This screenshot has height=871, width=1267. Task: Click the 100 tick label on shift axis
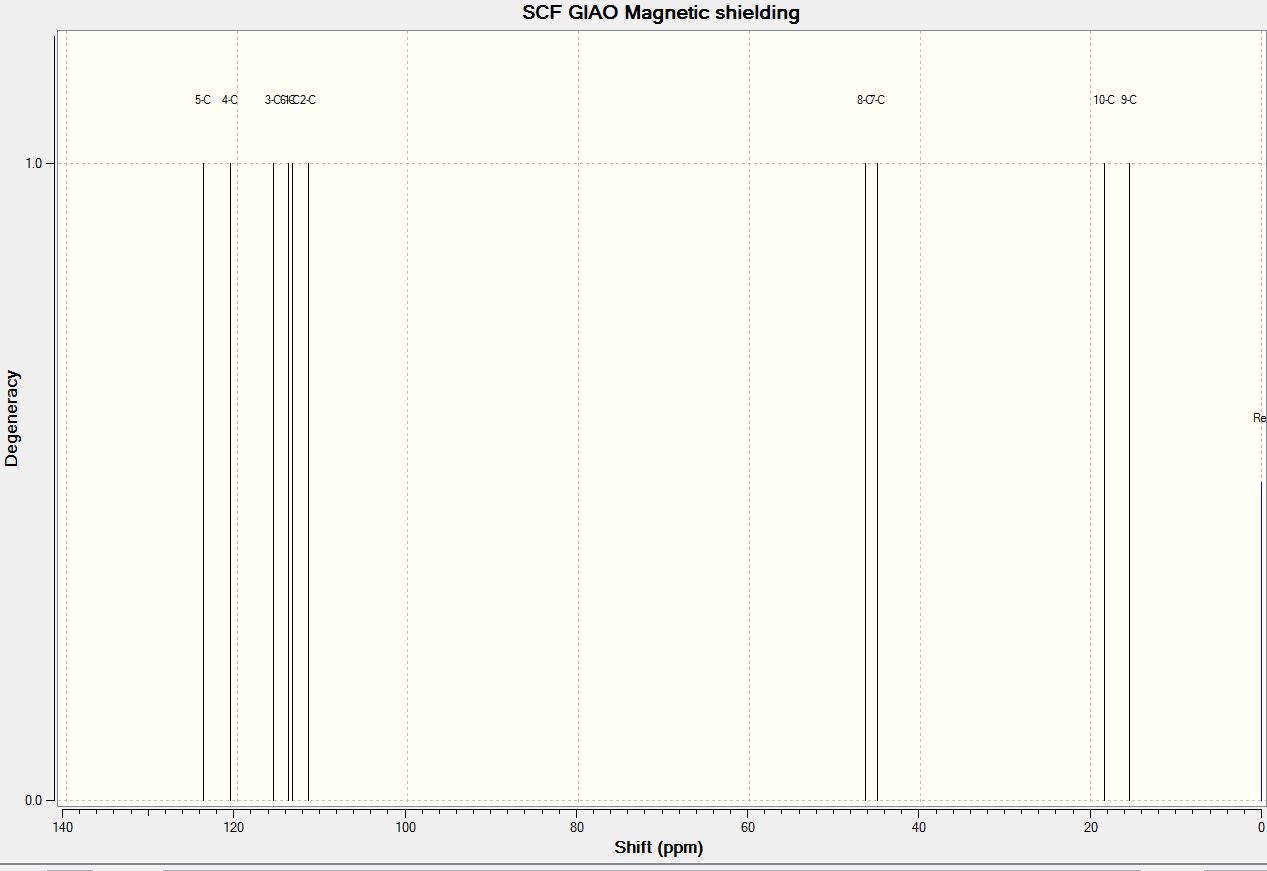click(x=405, y=827)
